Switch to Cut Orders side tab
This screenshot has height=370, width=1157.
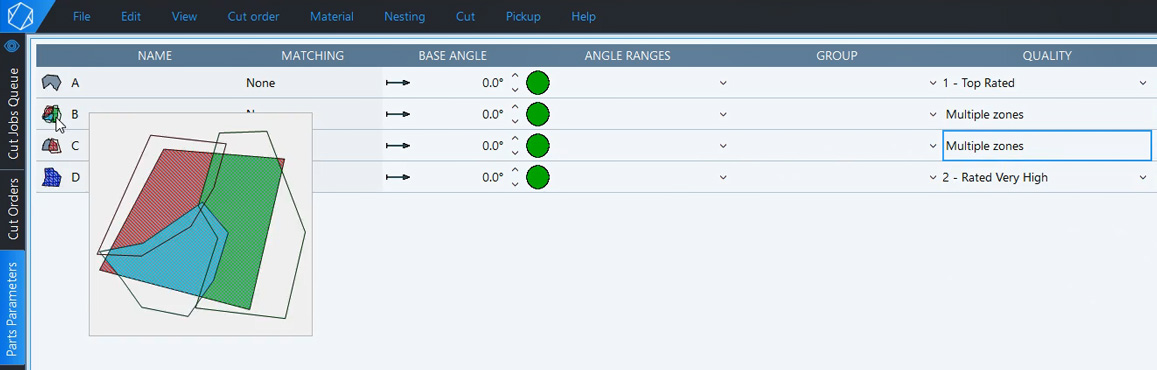click(x=13, y=208)
